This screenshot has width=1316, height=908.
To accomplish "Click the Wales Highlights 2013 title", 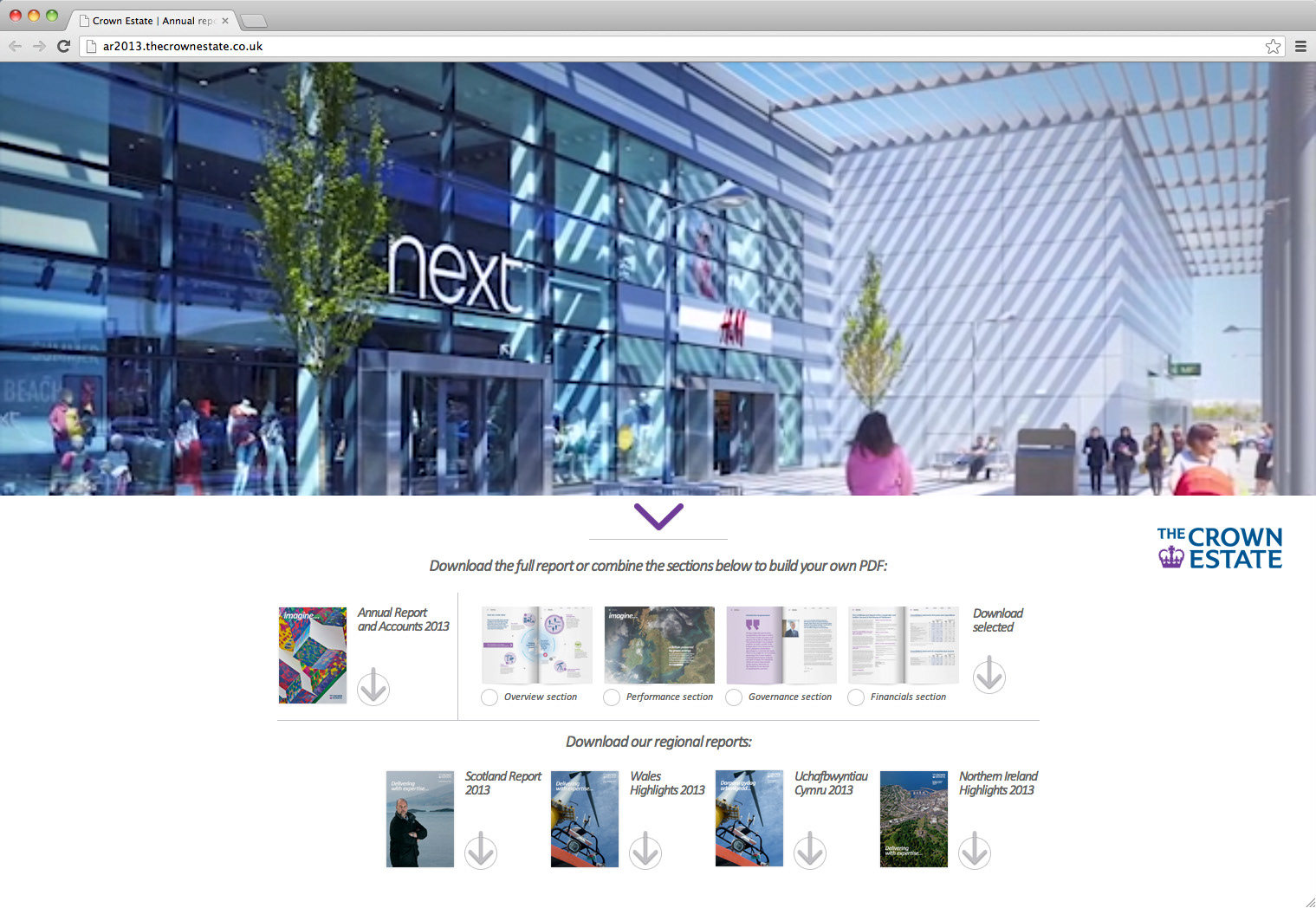I will coord(667,783).
